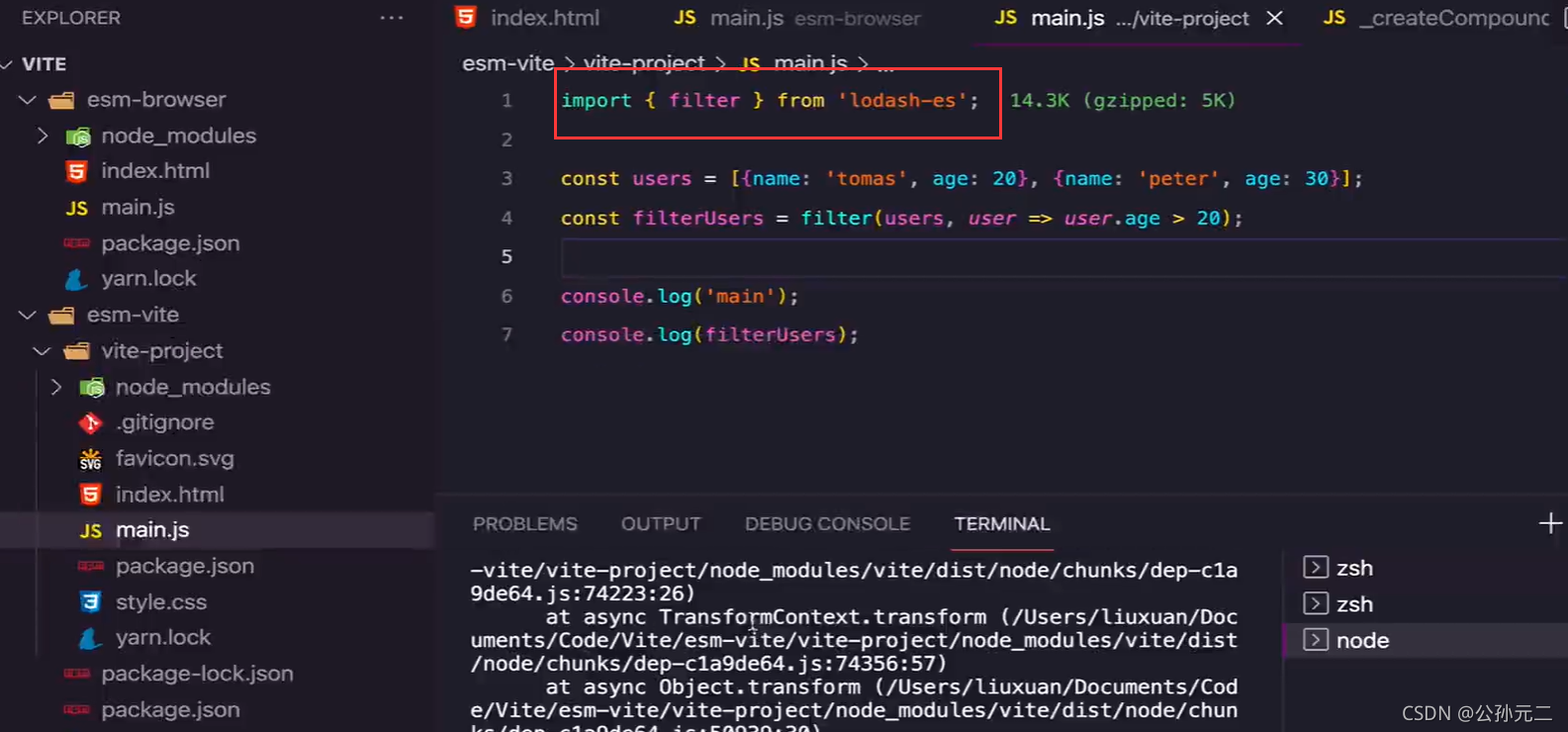
Task: Open the .gitignore file
Action: click(164, 422)
